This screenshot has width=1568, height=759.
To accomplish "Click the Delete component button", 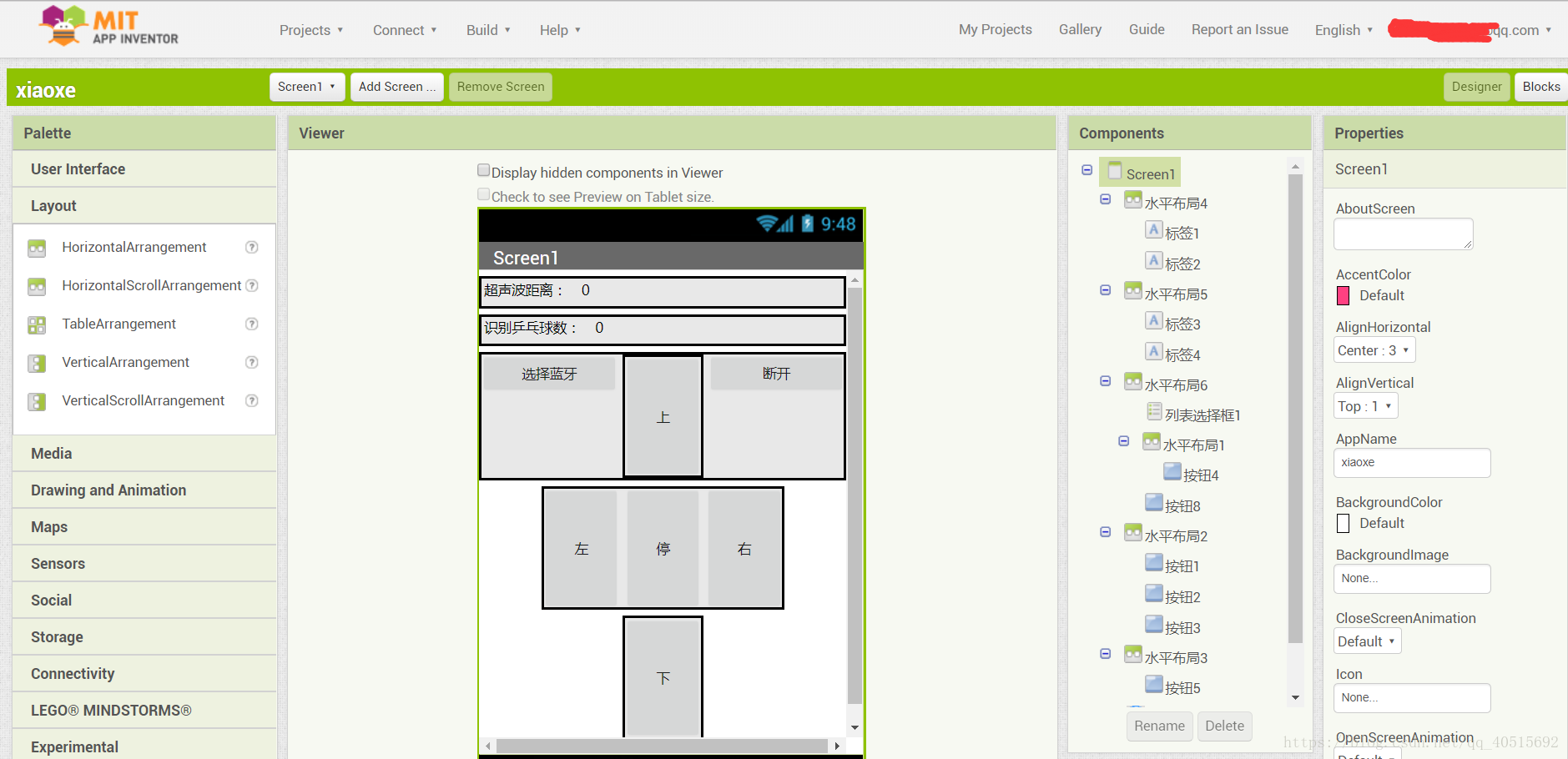I will [x=1223, y=726].
